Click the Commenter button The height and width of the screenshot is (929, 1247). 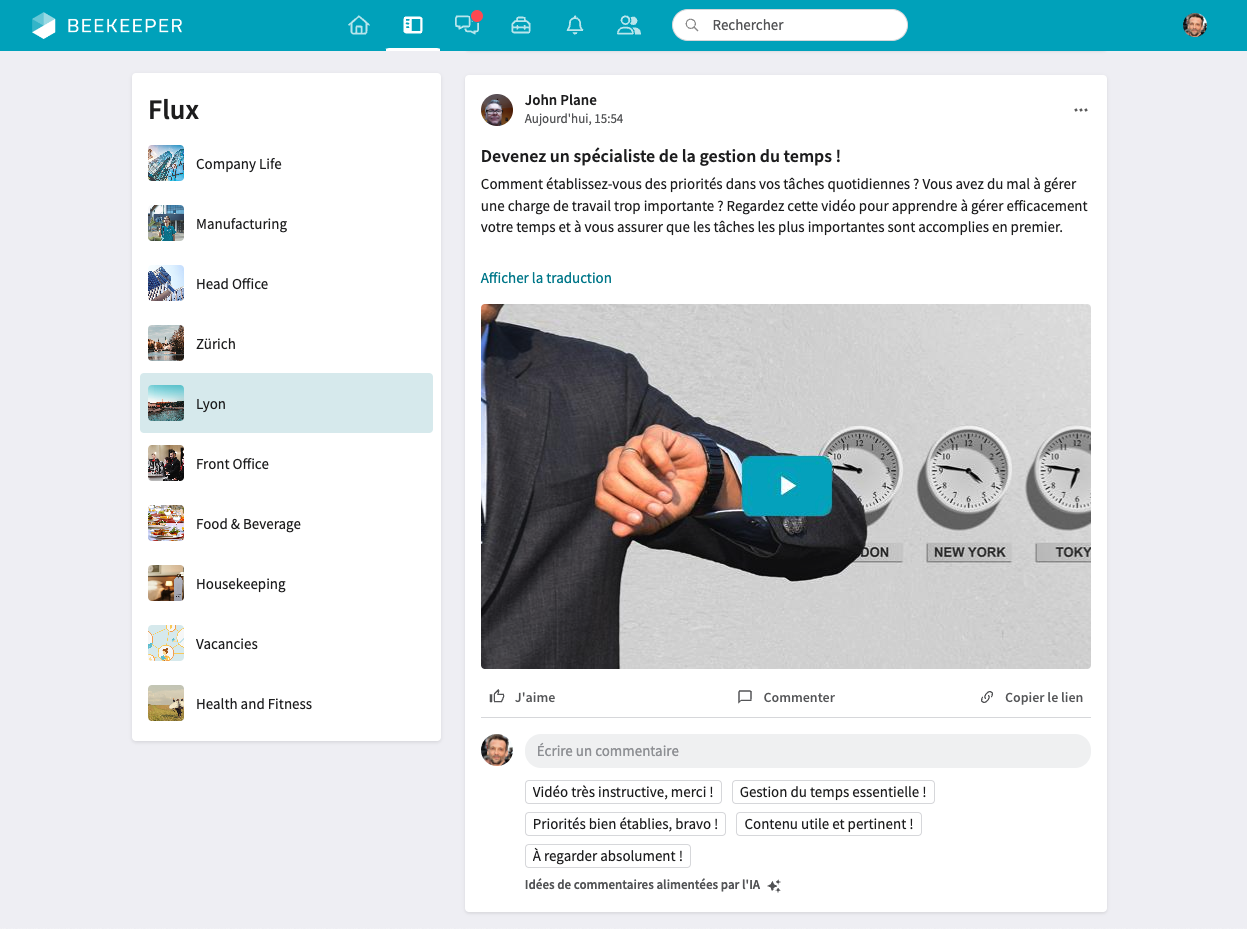pyautogui.click(x=786, y=697)
